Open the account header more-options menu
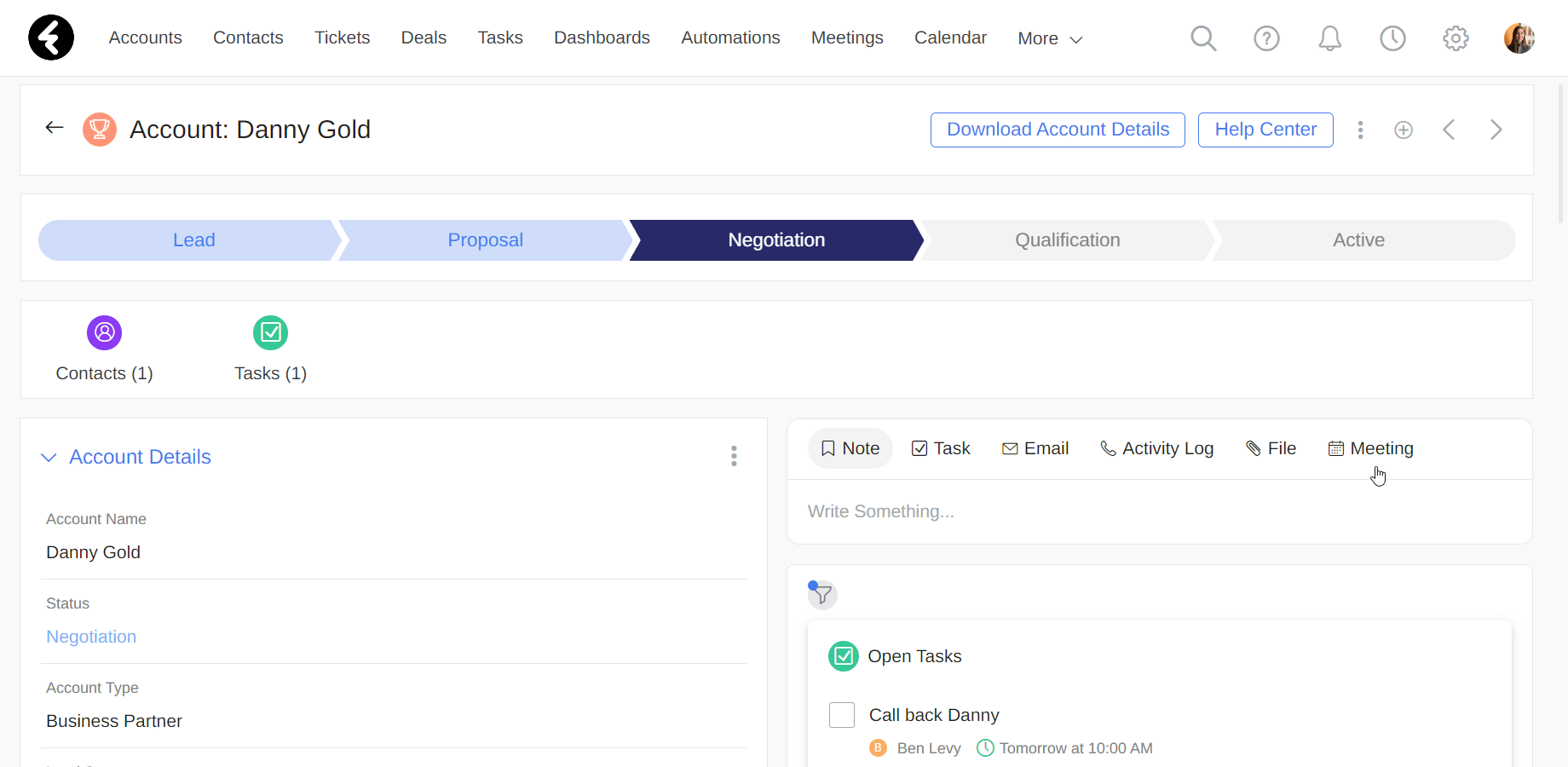This screenshot has height=767, width=1568. [1360, 130]
